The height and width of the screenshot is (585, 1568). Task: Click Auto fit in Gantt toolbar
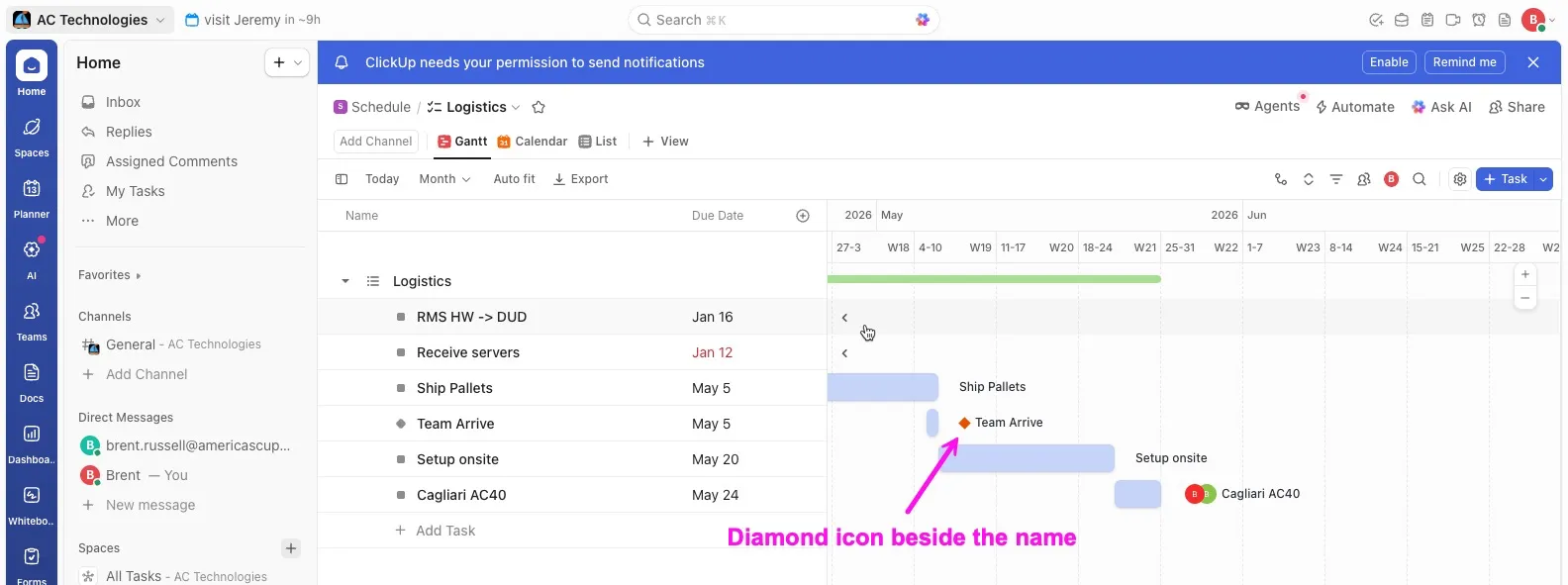(x=514, y=179)
